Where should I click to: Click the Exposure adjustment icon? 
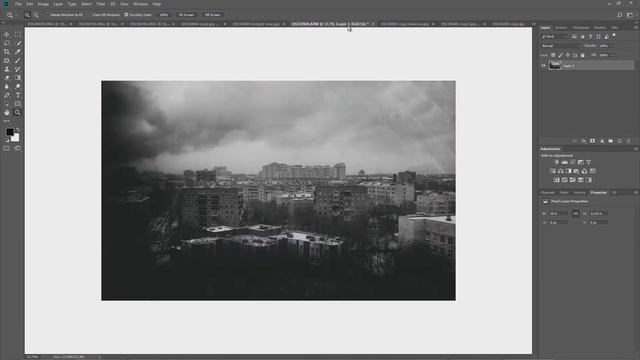(580, 162)
